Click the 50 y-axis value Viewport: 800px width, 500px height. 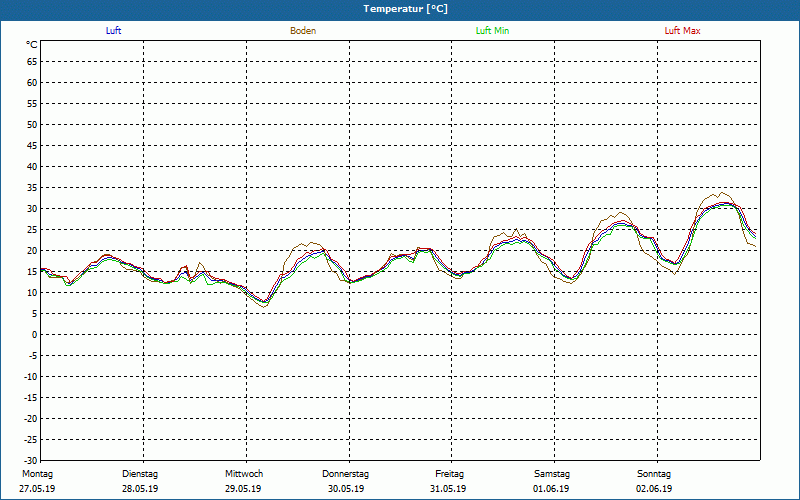point(32,124)
